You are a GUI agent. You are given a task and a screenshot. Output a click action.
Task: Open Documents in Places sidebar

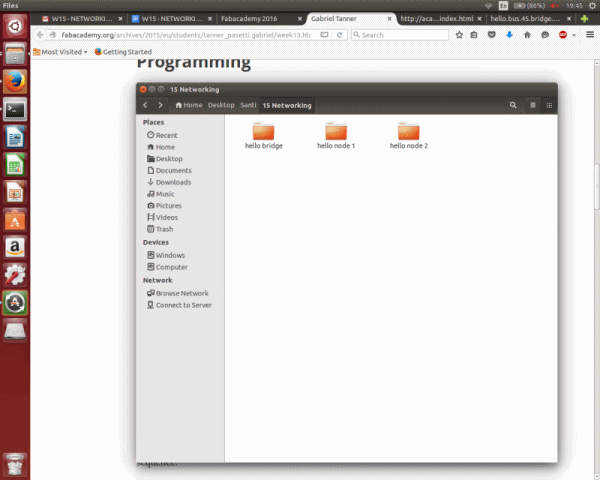pos(169,170)
